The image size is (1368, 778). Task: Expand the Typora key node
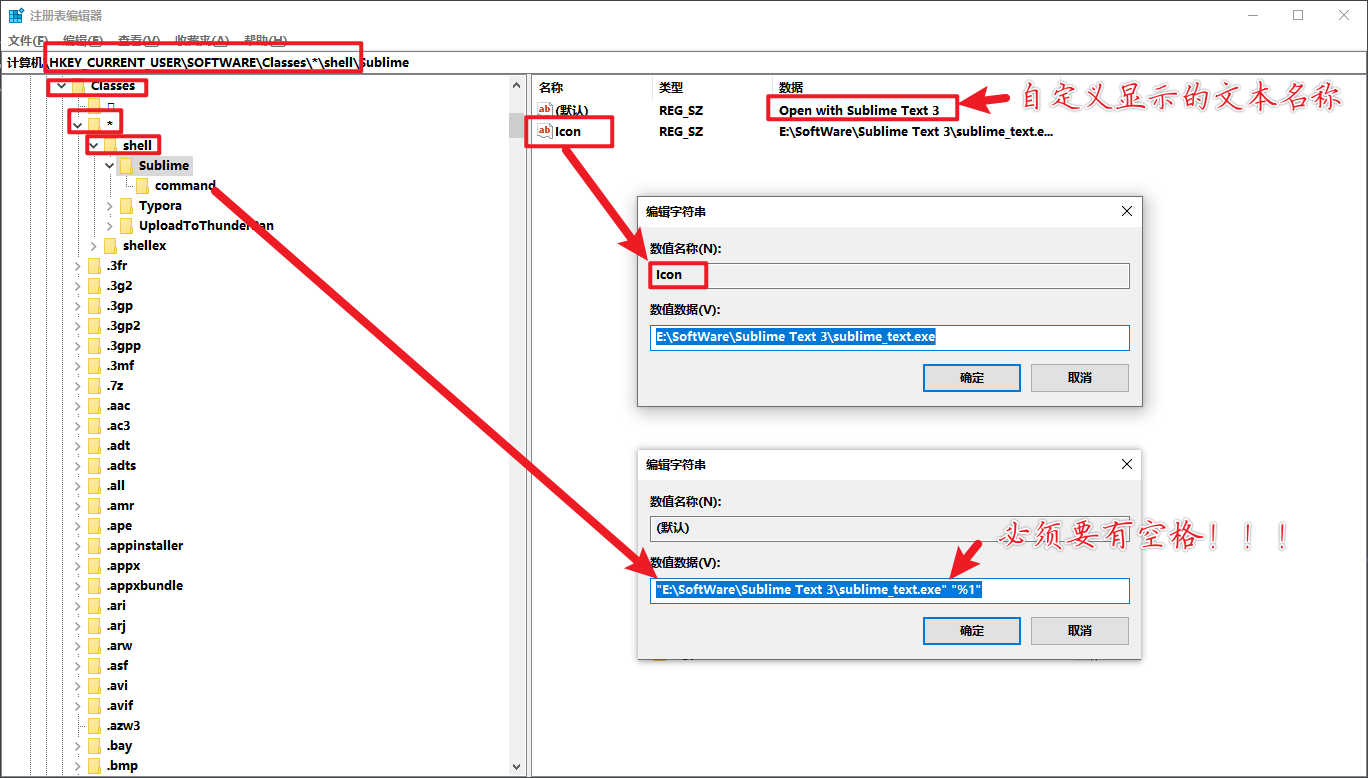point(110,205)
